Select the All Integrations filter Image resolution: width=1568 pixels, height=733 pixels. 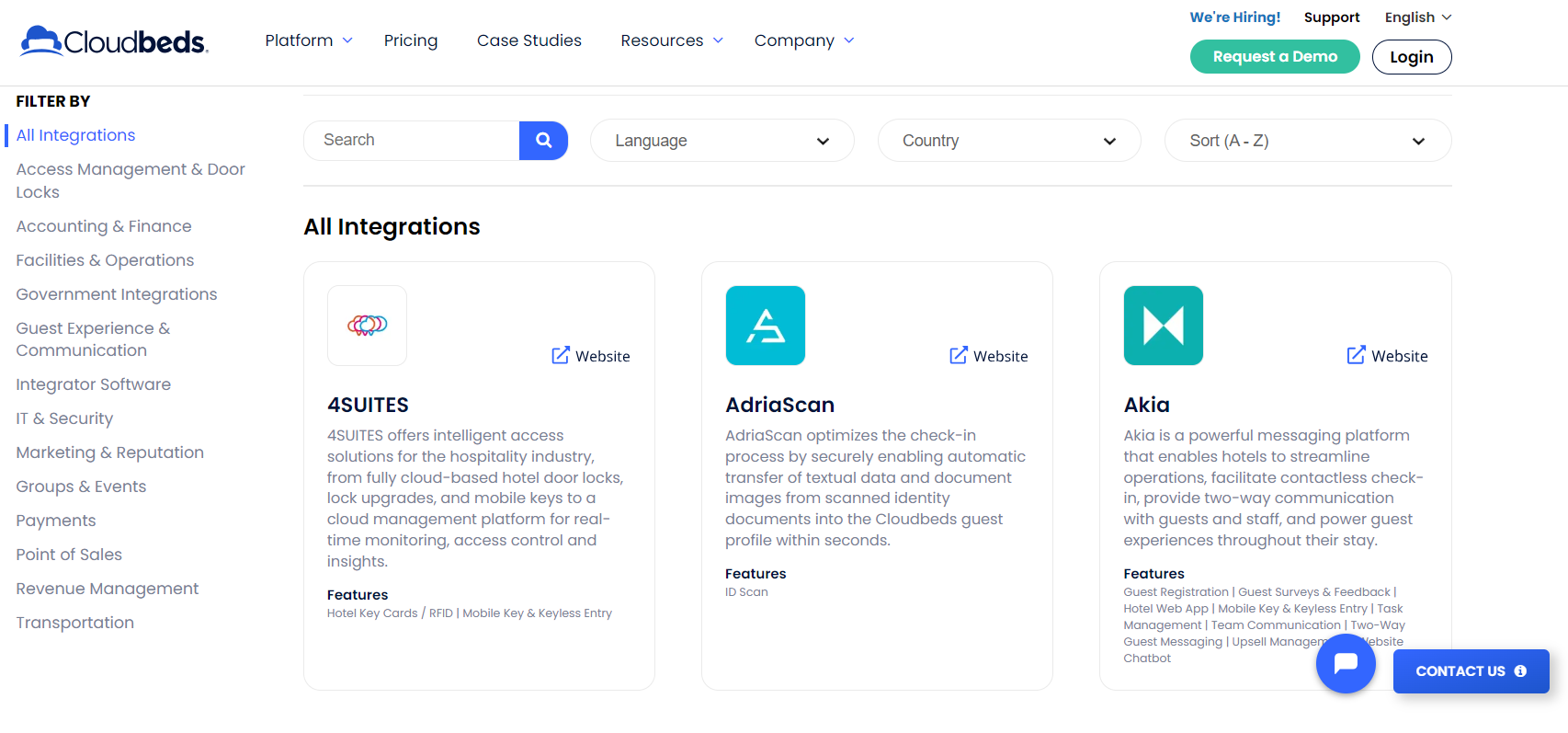75,135
